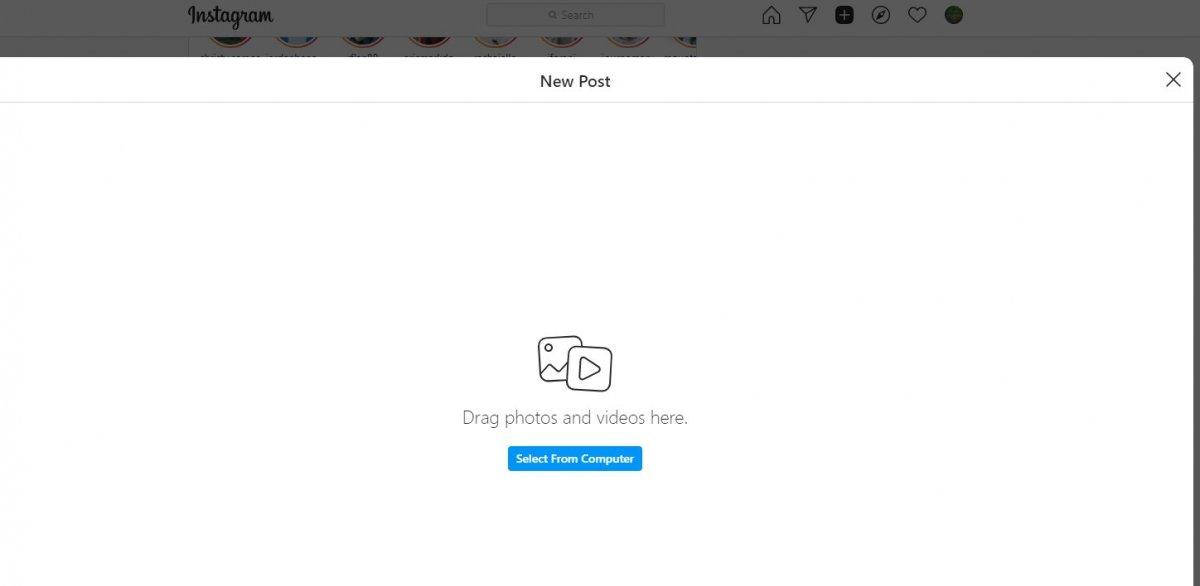Image resolution: width=1200 pixels, height=586 pixels.
Task: Click the New Post plus icon
Action: [x=844, y=15]
